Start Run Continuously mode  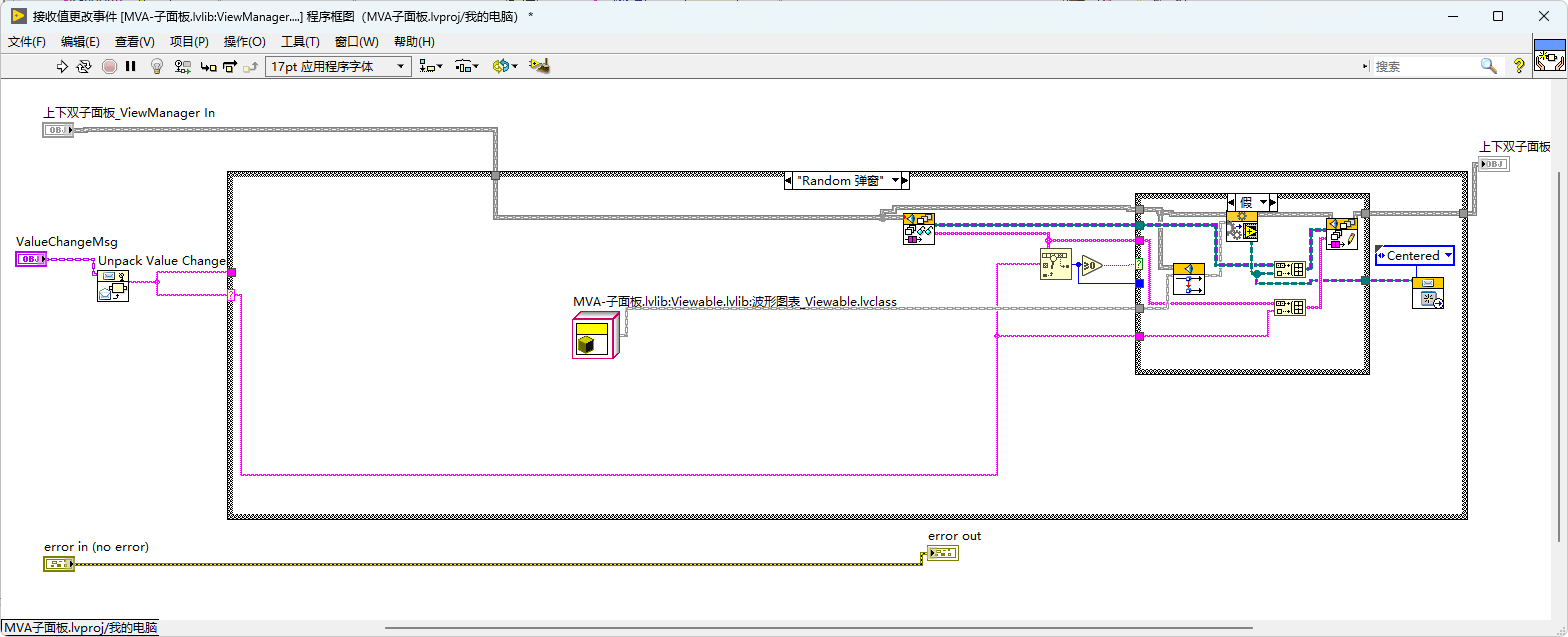84,66
